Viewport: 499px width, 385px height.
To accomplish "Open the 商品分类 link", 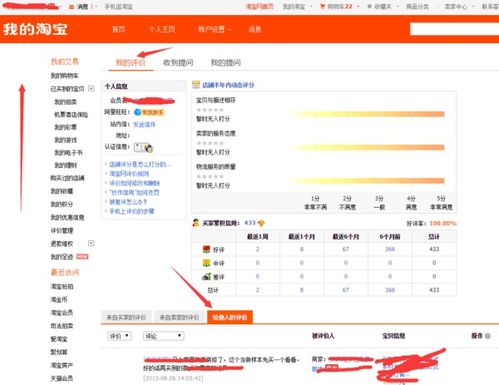I will (x=417, y=6).
